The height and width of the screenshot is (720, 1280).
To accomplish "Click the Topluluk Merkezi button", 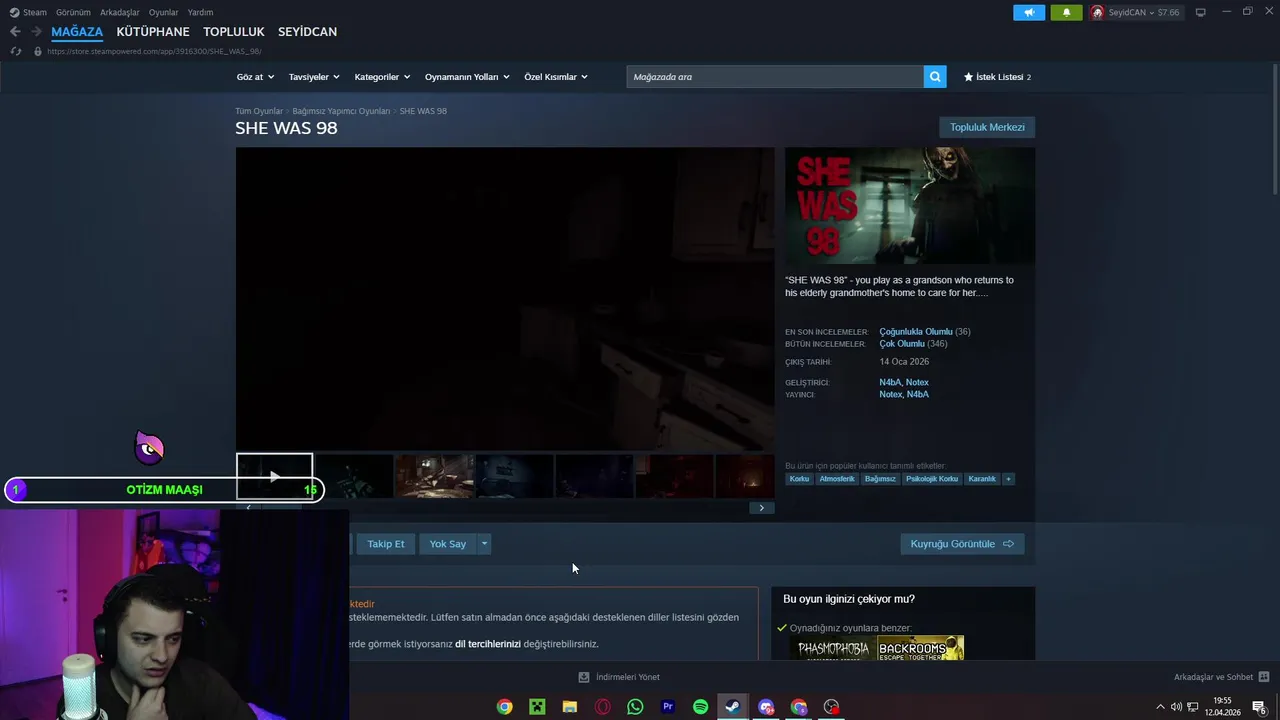I will (987, 127).
